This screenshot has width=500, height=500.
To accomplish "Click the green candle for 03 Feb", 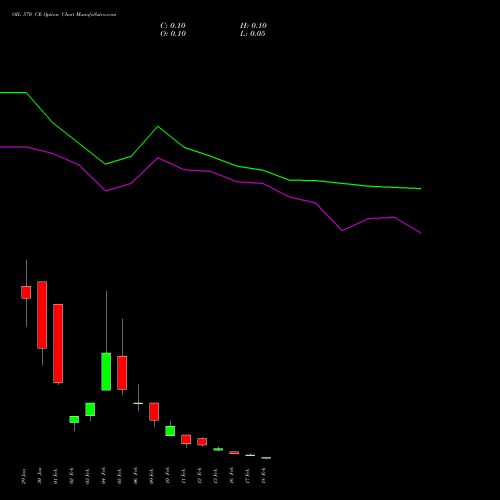I will [90, 409].
